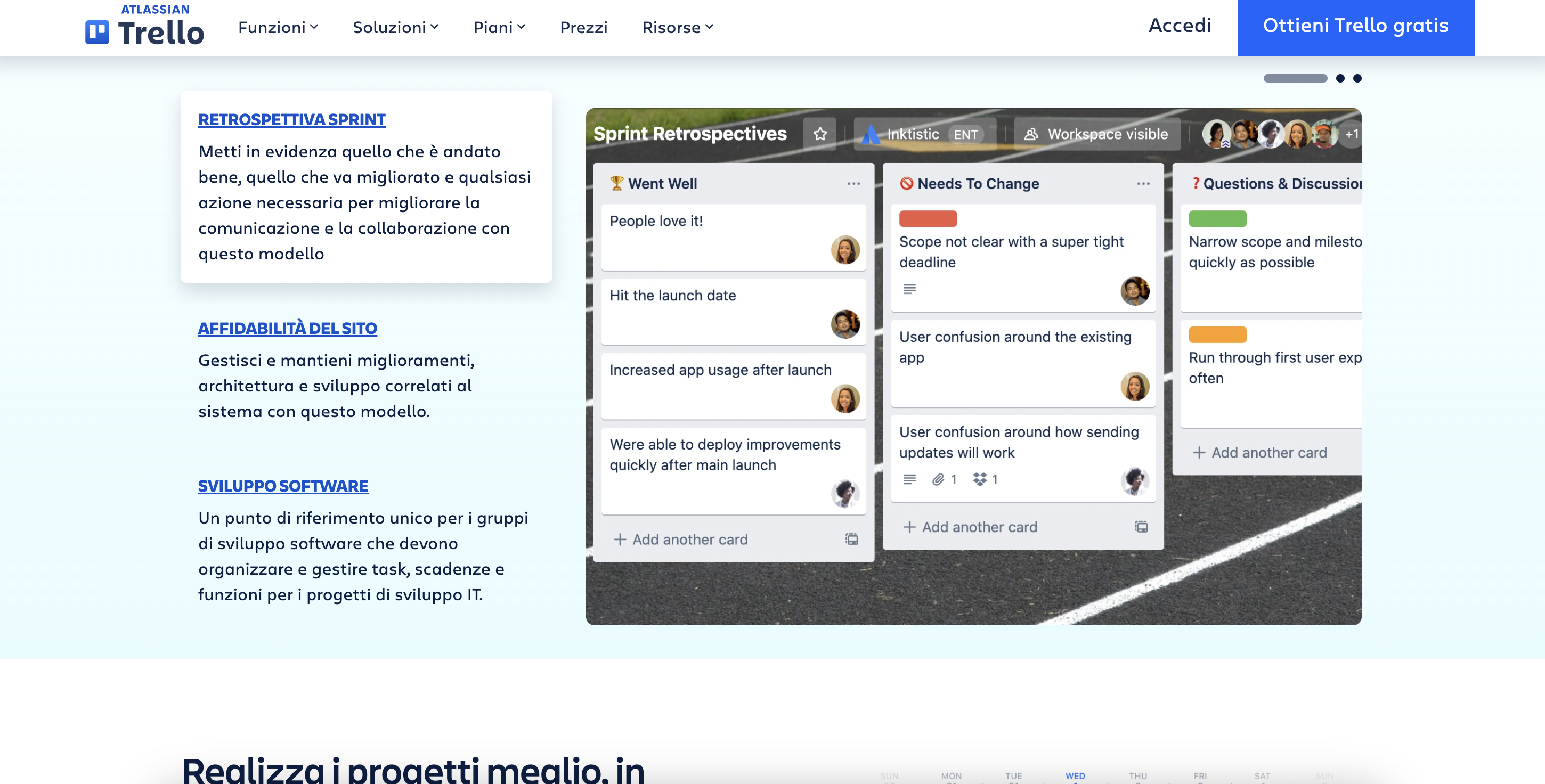1545x784 pixels.
Task: Click the Trello logo icon
Action: (x=96, y=32)
